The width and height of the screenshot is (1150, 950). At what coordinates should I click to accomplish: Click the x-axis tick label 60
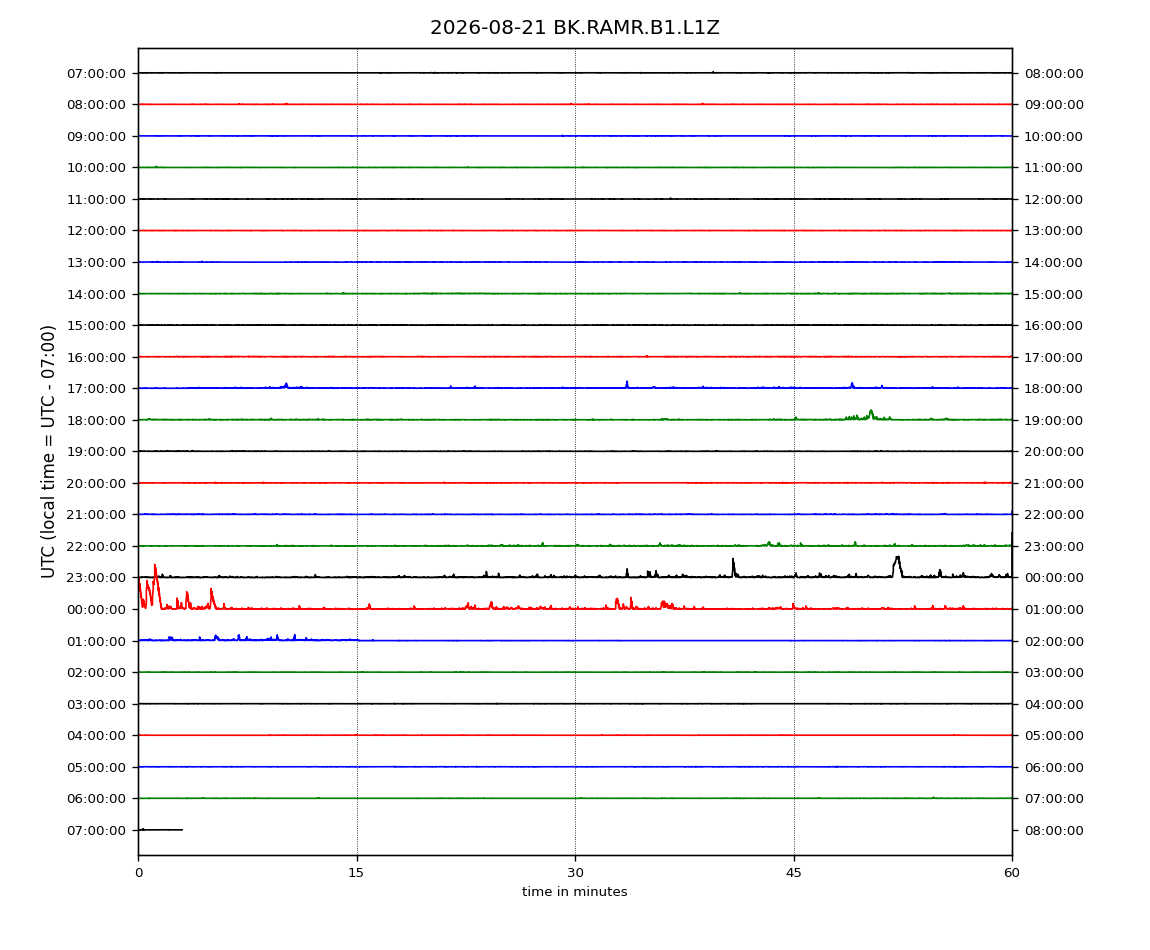tap(1012, 873)
